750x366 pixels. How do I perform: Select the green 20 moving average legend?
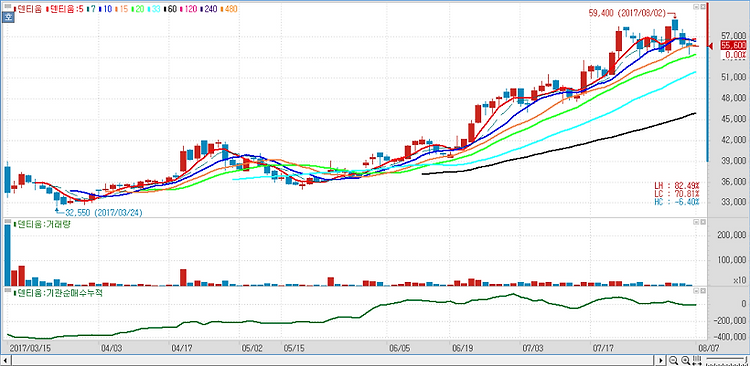pos(138,9)
